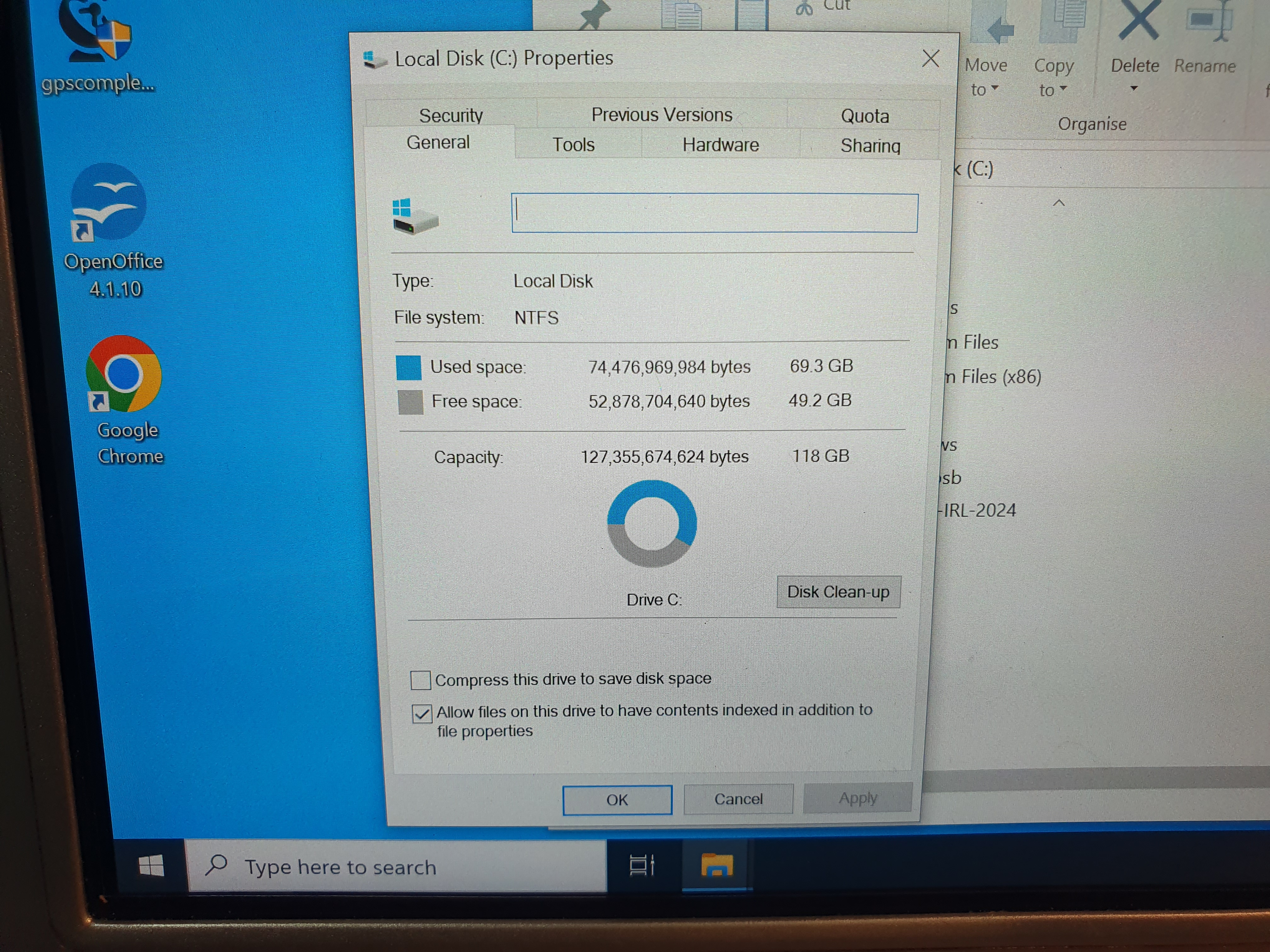Switch to the Hardware tab
Screen dimensions: 1270x952
pos(721,144)
